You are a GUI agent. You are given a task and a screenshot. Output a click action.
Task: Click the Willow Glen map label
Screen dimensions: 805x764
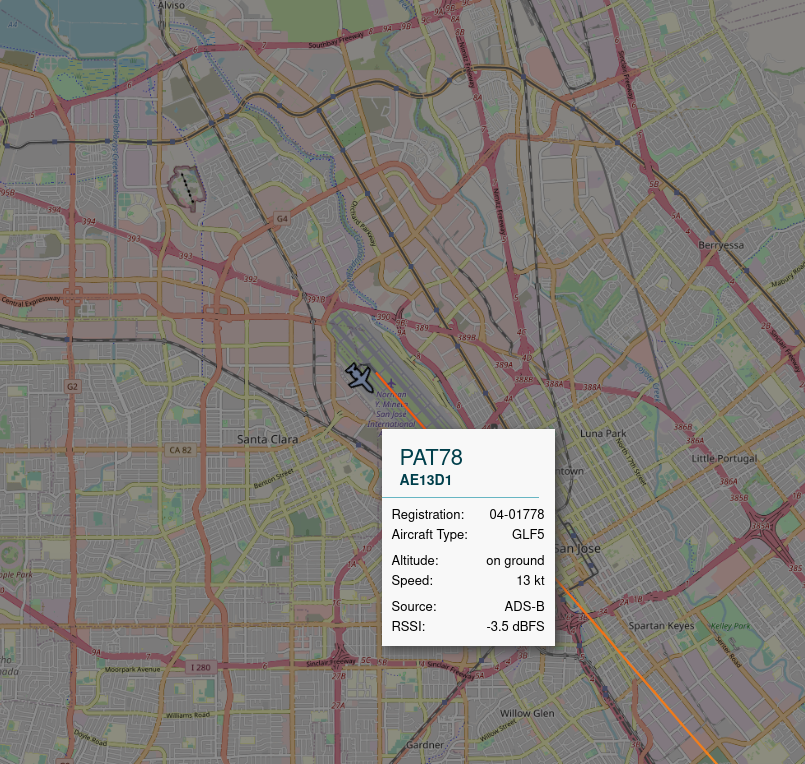pos(527,713)
